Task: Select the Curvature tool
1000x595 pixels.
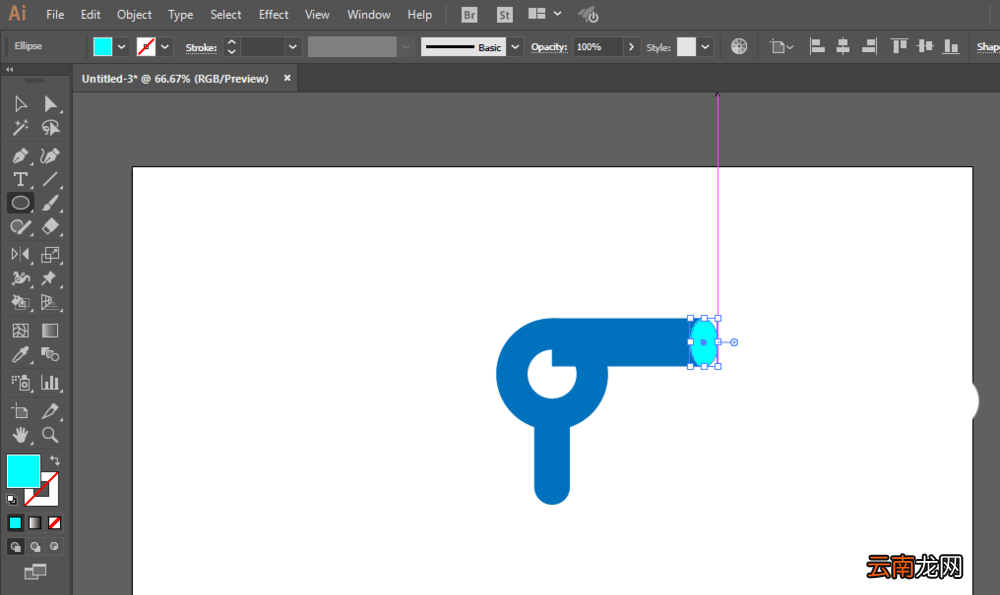Action: pyautogui.click(x=50, y=156)
